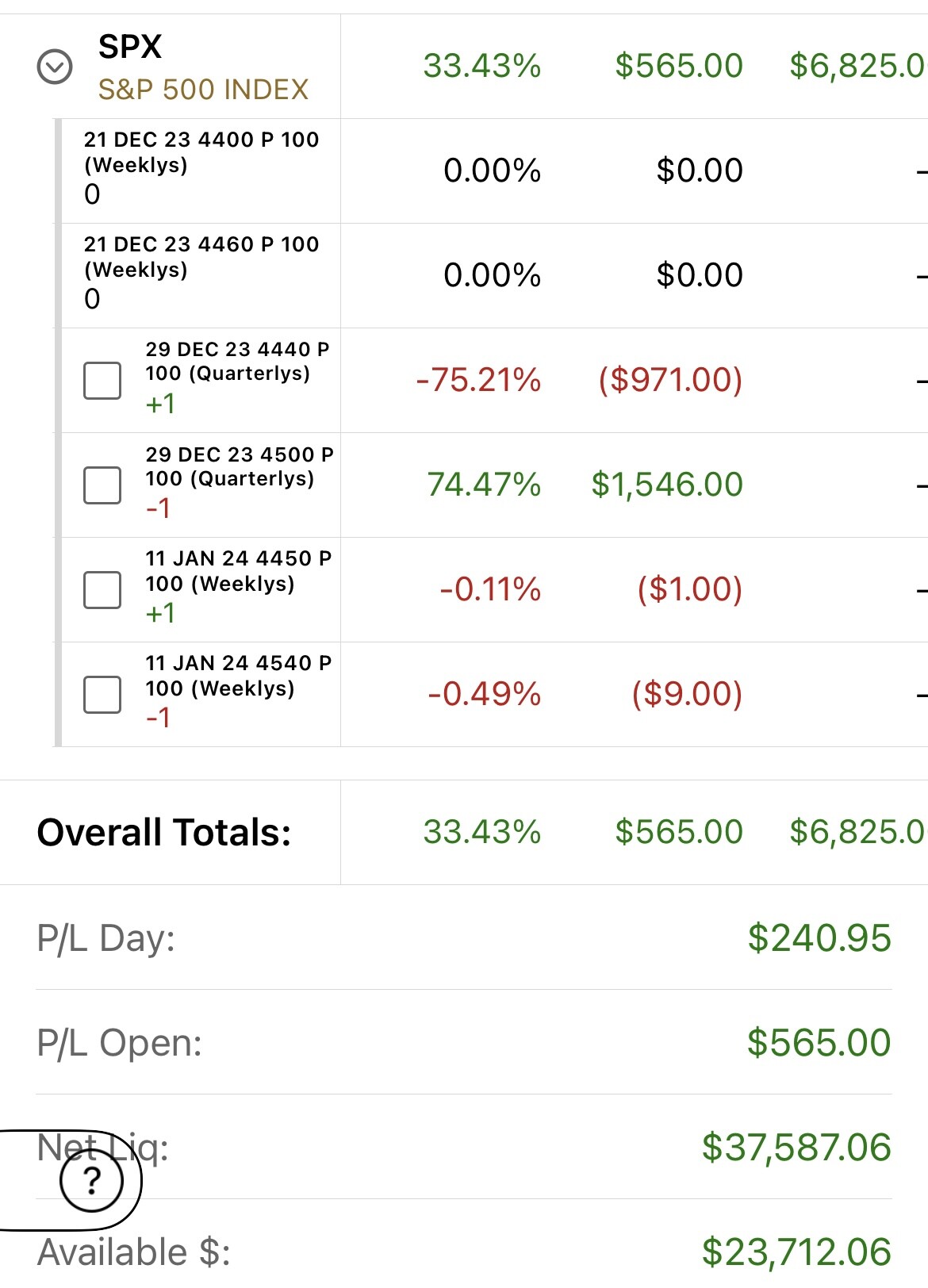
Task: Tap the Overall Totals row label
Action: [x=164, y=833]
